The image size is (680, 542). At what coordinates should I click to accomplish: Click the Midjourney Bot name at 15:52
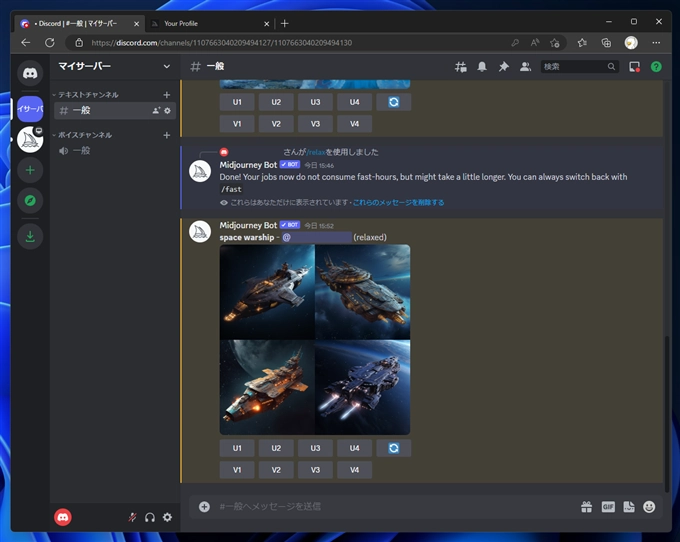click(248, 225)
